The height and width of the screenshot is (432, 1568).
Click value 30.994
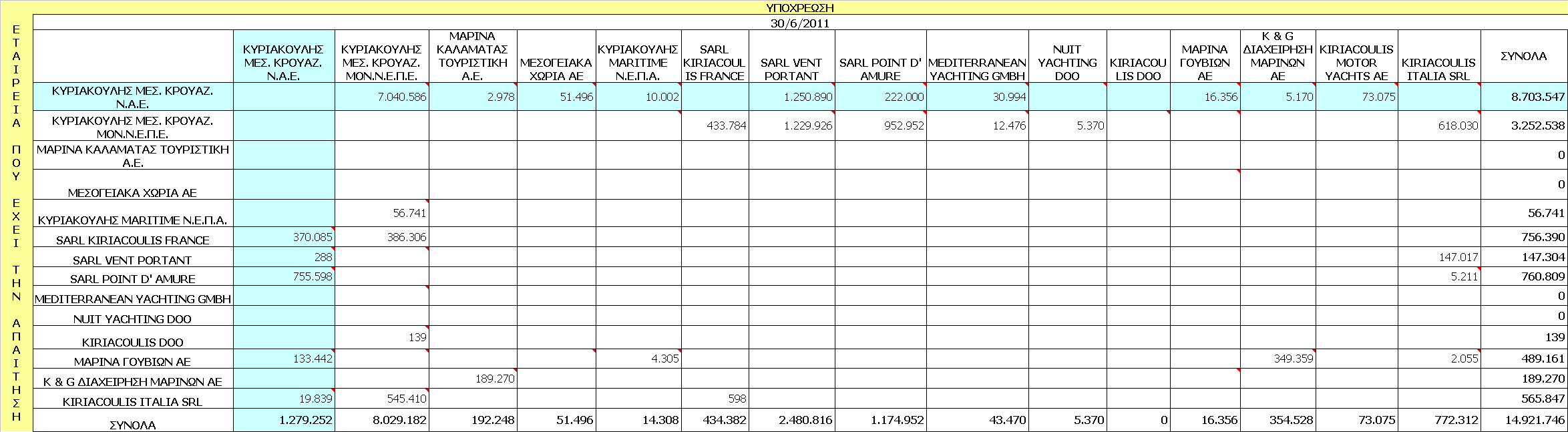click(977, 97)
